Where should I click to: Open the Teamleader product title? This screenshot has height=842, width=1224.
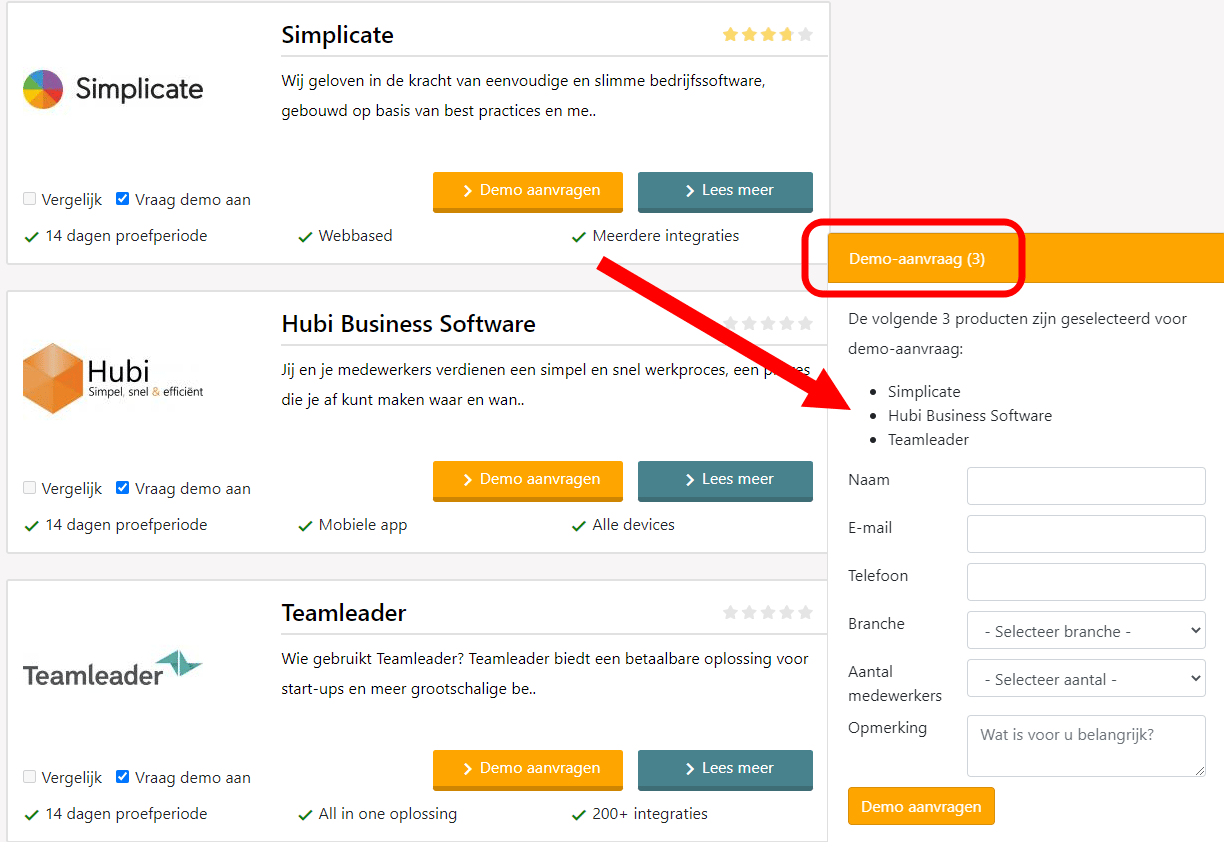pyautogui.click(x=344, y=613)
